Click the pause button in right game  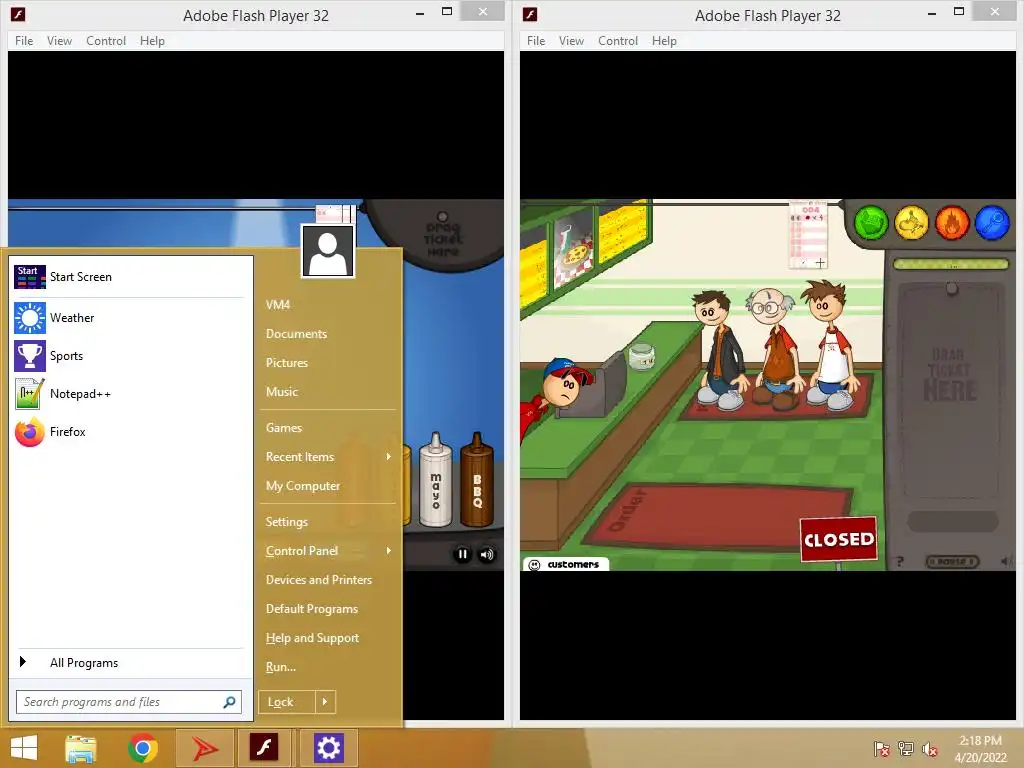point(952,562)
